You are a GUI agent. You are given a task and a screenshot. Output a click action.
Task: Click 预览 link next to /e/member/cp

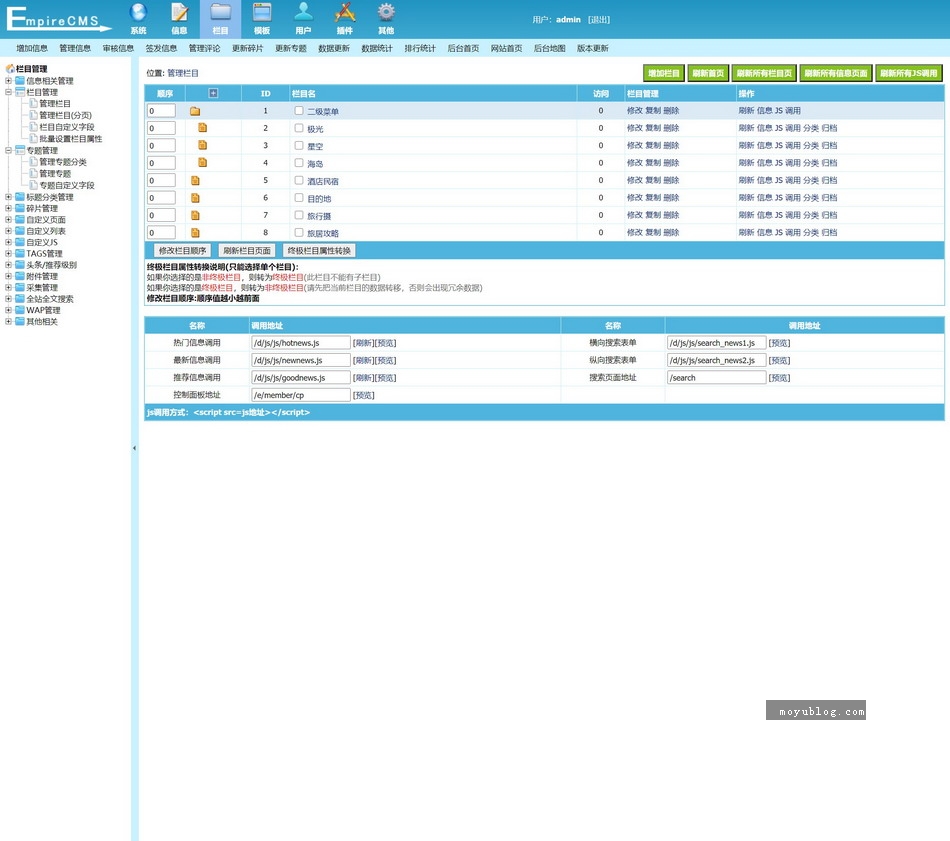(x=364, y=395)
